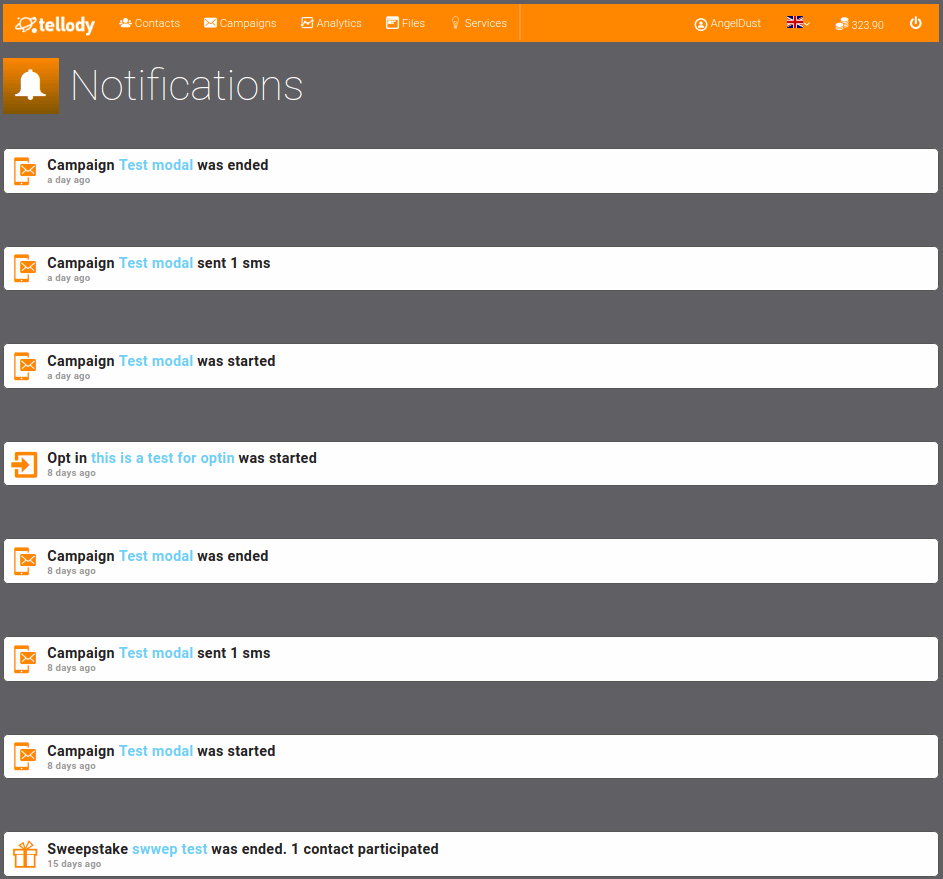Viewport: 943px width, 879px height.
Task: Click 'was ended. 1 contact participated' text
Action: 325,849
